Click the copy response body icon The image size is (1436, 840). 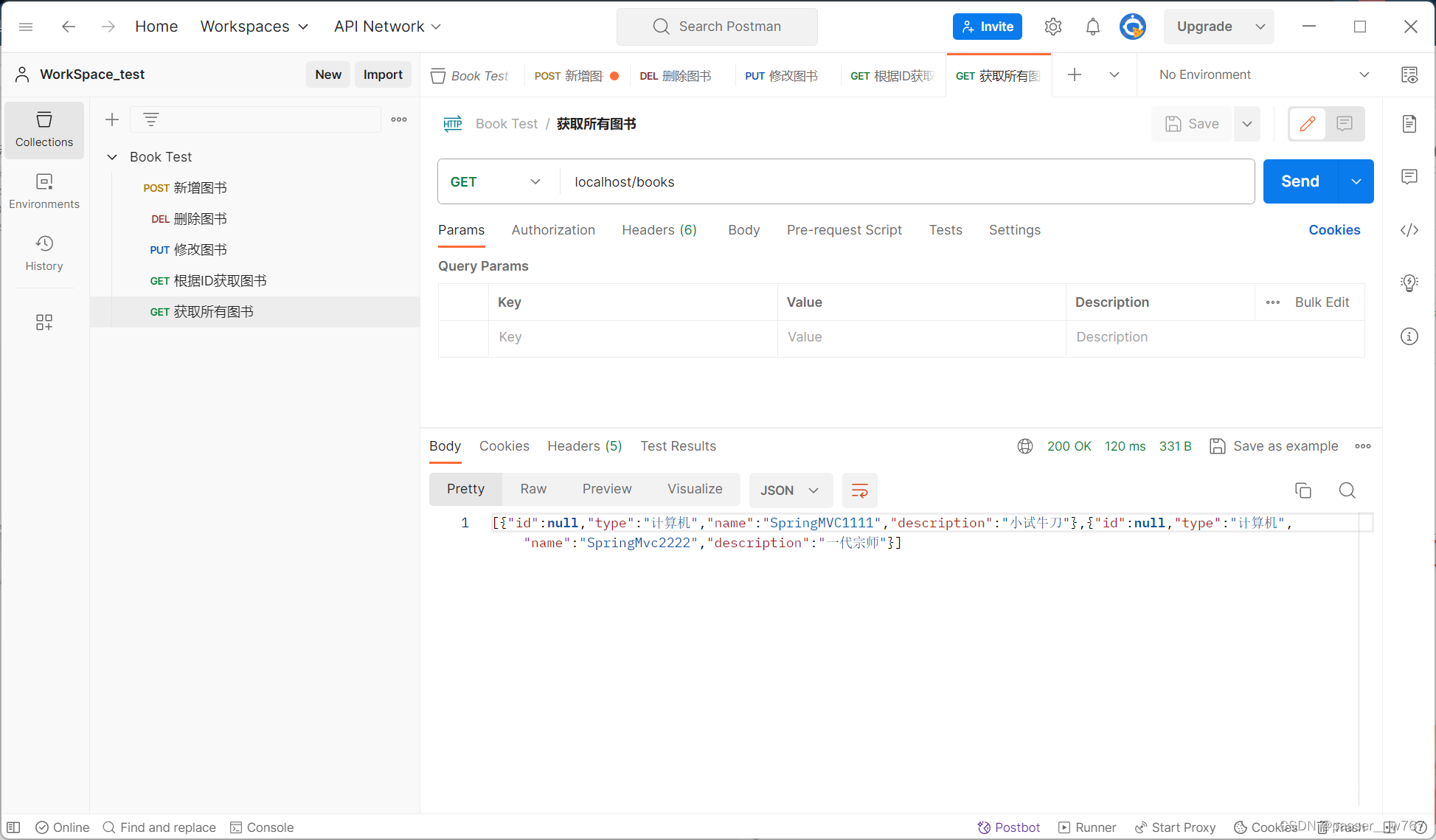pyautogui.click(x=1303, y=490)
